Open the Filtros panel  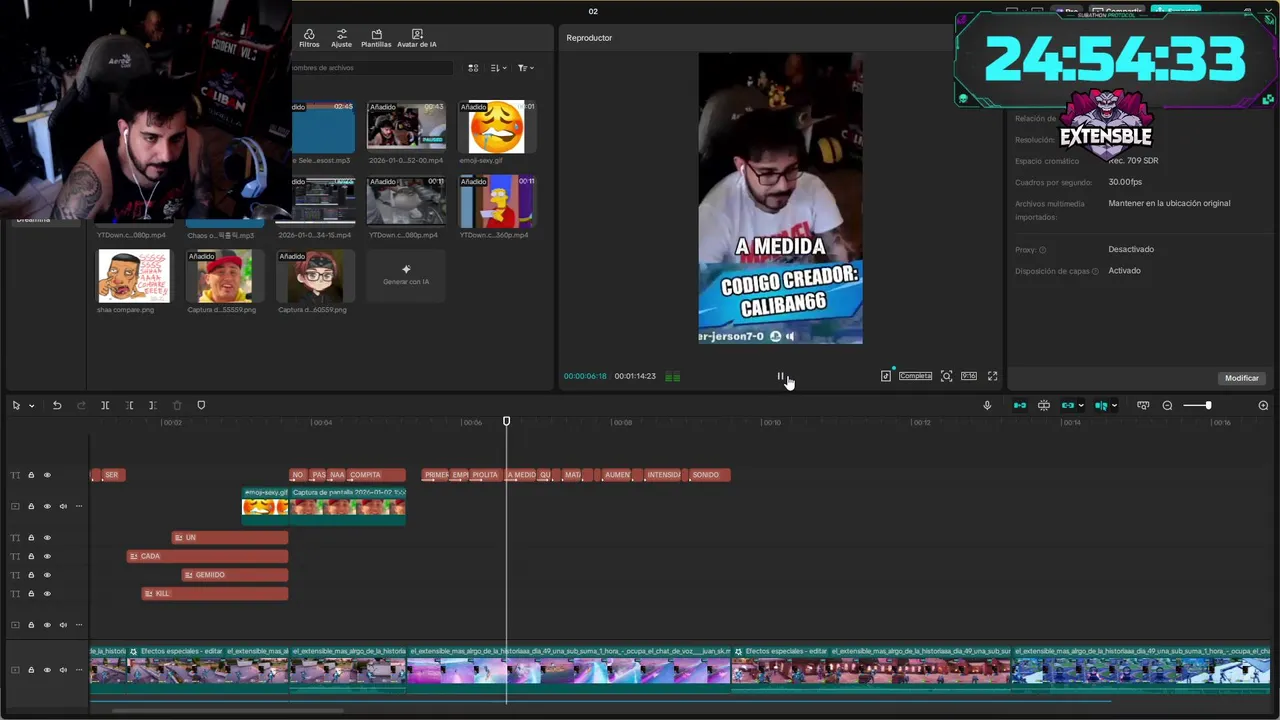point(309,38)
